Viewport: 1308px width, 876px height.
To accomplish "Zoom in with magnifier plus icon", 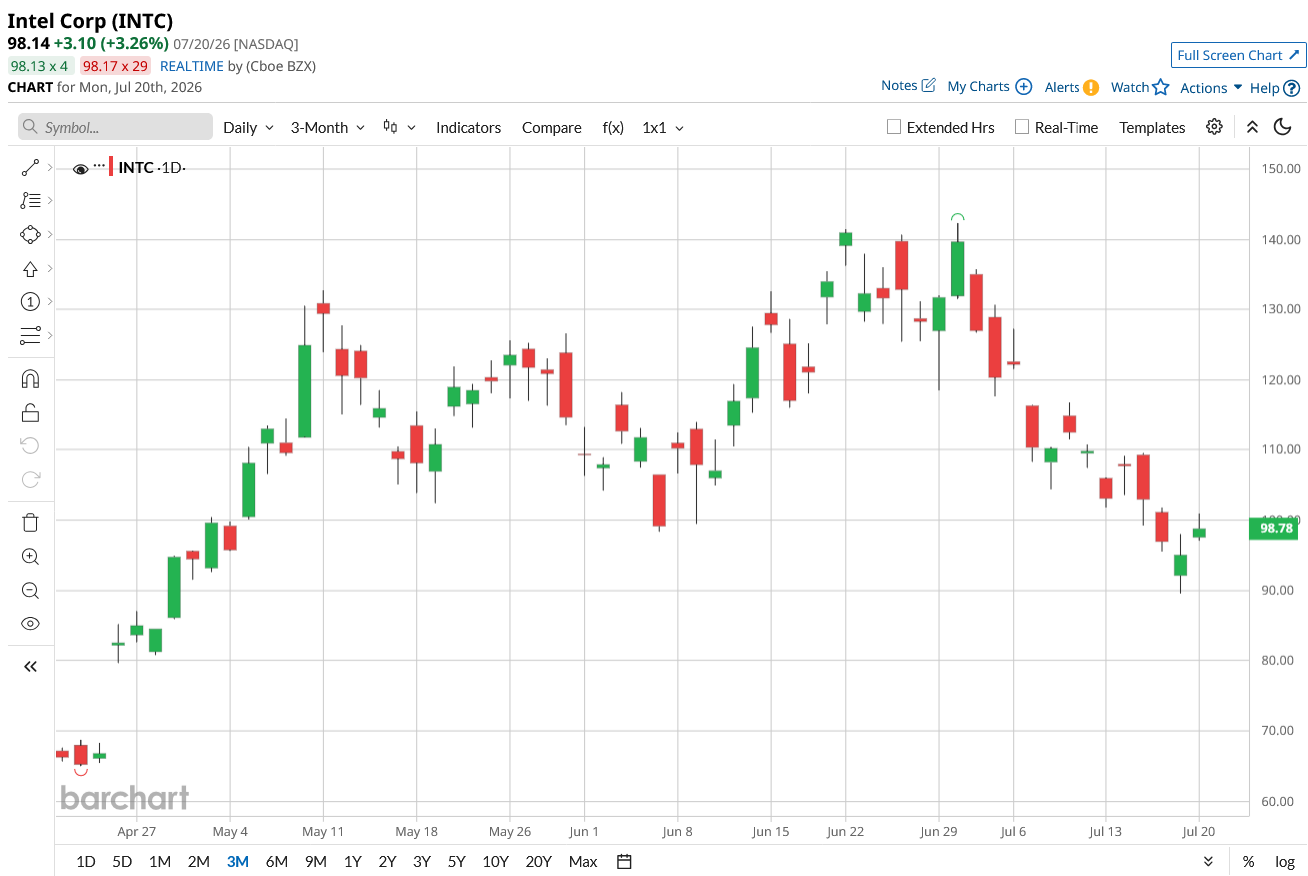I will (30, 557).
